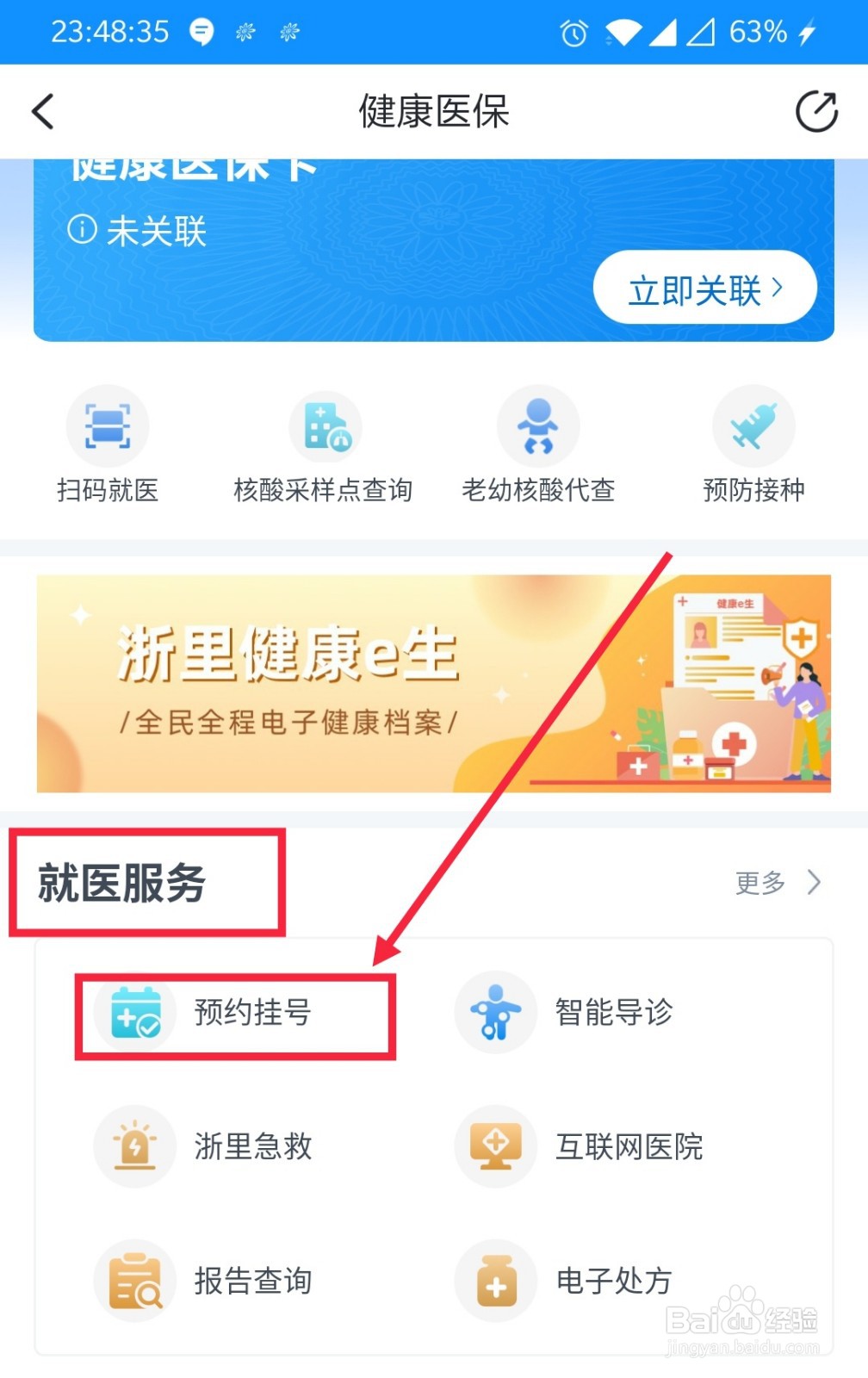The height and width of the screenshot is (1378, 868).
Task: Select 预约挂号 calendar icon
Action: (136, 1012)
